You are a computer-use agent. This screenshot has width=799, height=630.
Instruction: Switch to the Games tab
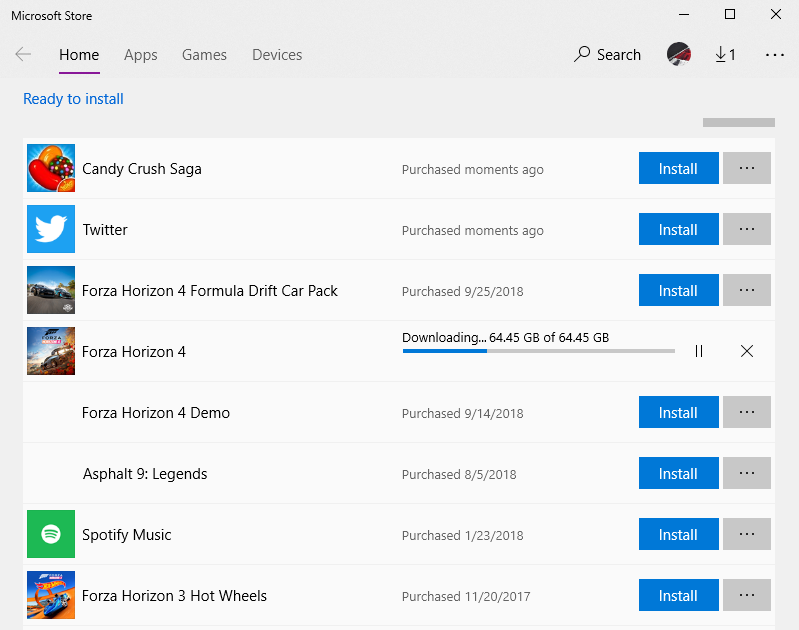pyautogui.click(x=204, y=55)
